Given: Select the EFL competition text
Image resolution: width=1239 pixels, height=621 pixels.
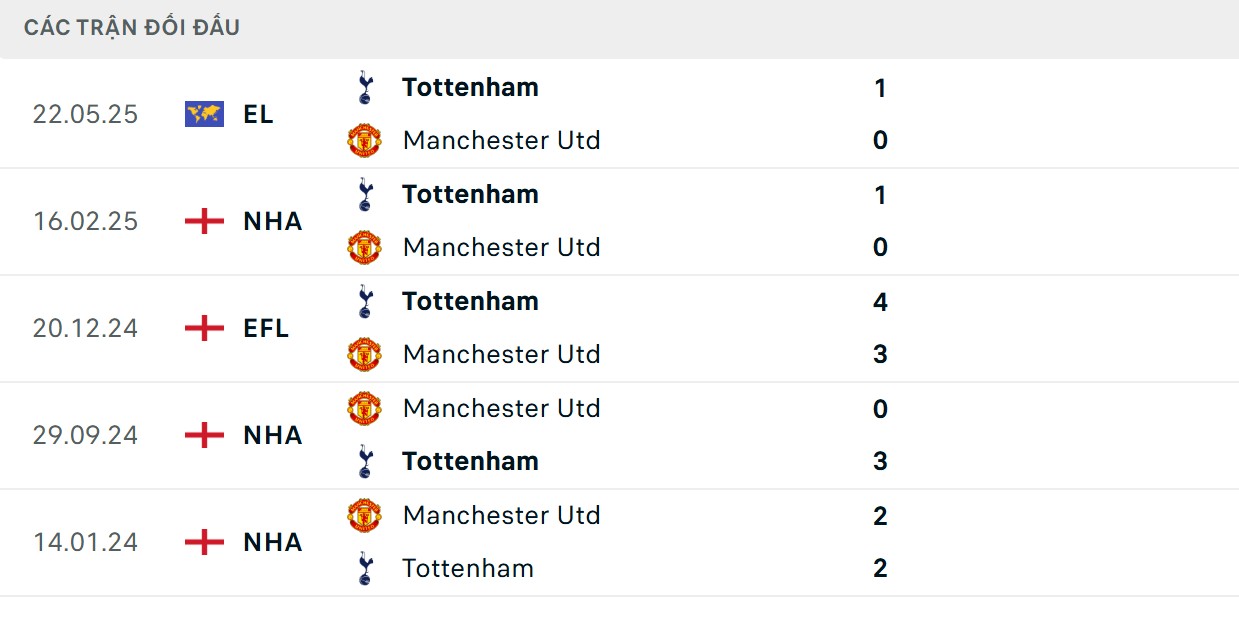Looking at the screenshot, I should click(265, 328).
